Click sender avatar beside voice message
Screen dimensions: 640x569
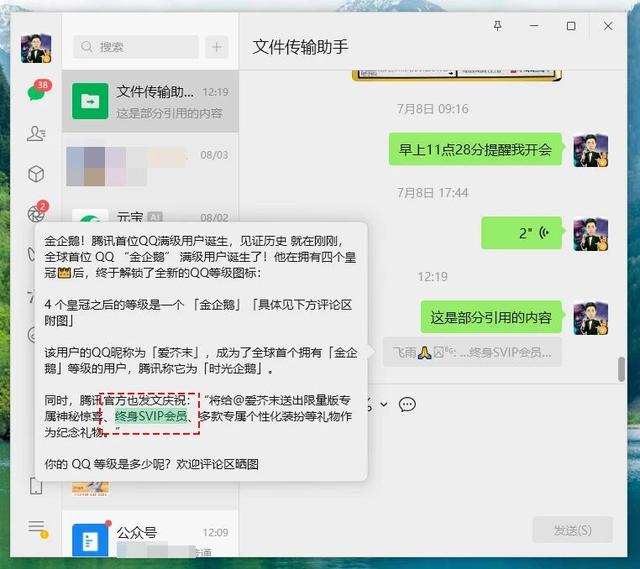point(591,234)
